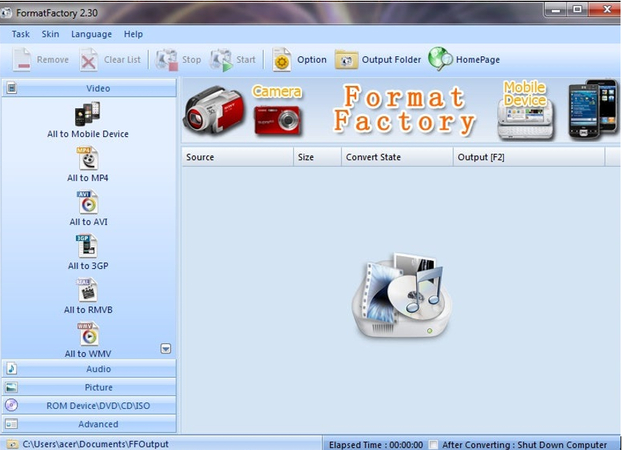
Task: Click the Convert State column header
Action: (397, 157)
